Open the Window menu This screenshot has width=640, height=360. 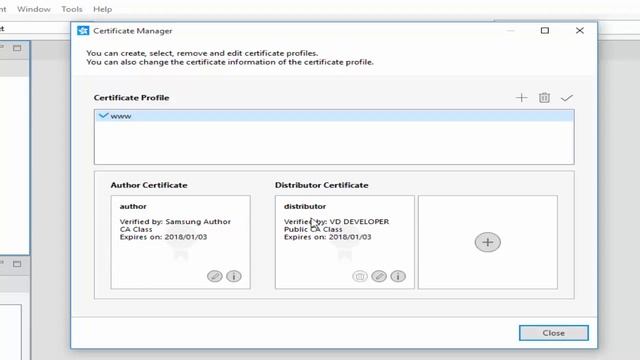pos(33,9)
